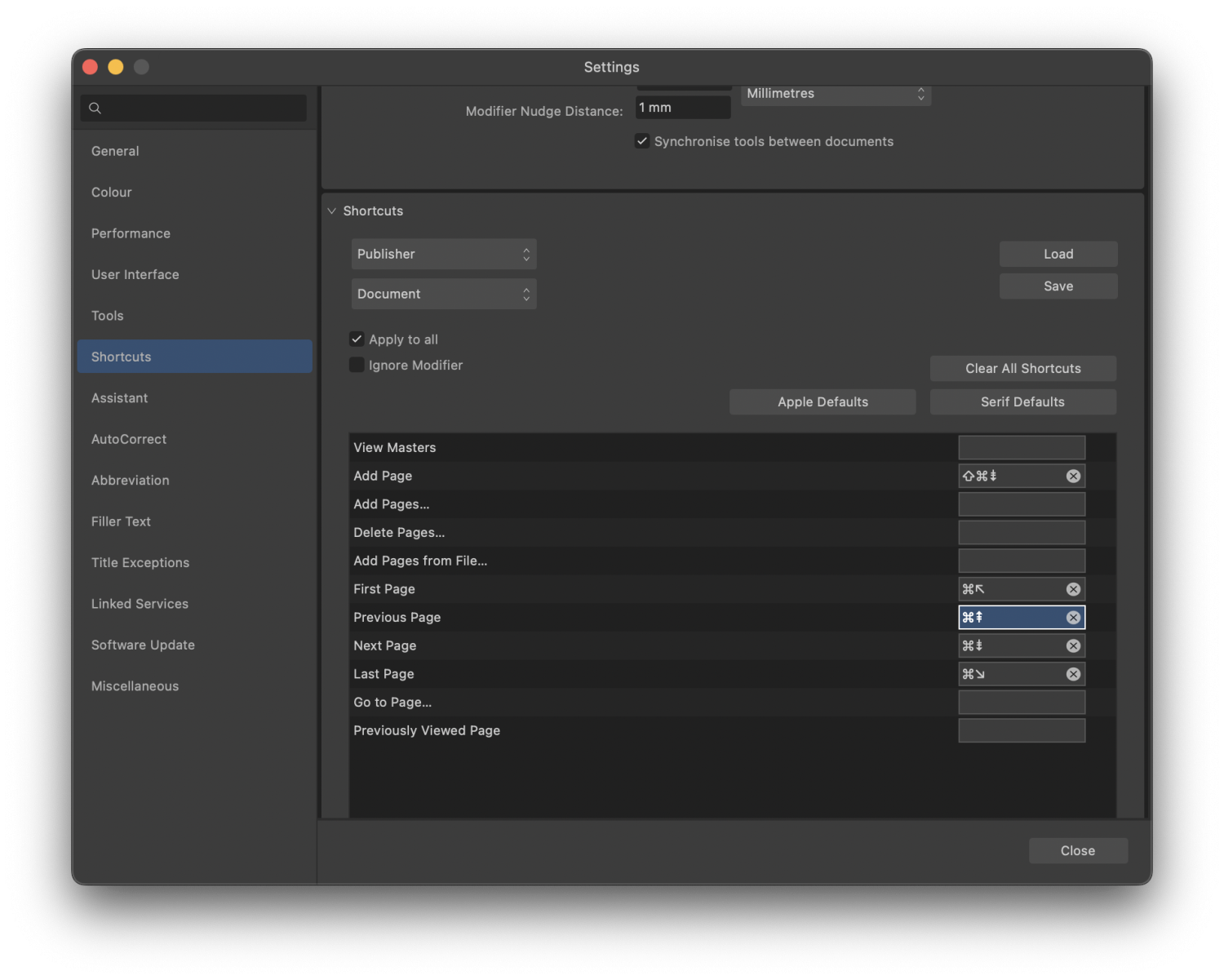Open the Publisher shortcuts category dropdown
Screen dimensions: 1224x980
click(443, 254)
